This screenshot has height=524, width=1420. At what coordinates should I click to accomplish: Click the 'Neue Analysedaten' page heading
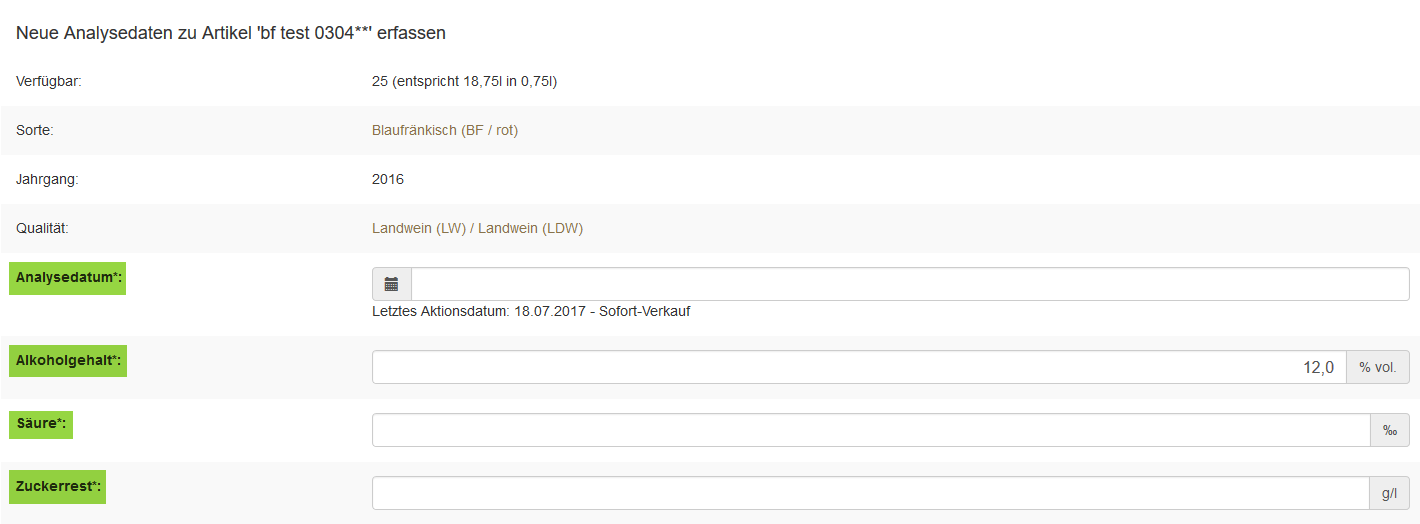point(231,33)
